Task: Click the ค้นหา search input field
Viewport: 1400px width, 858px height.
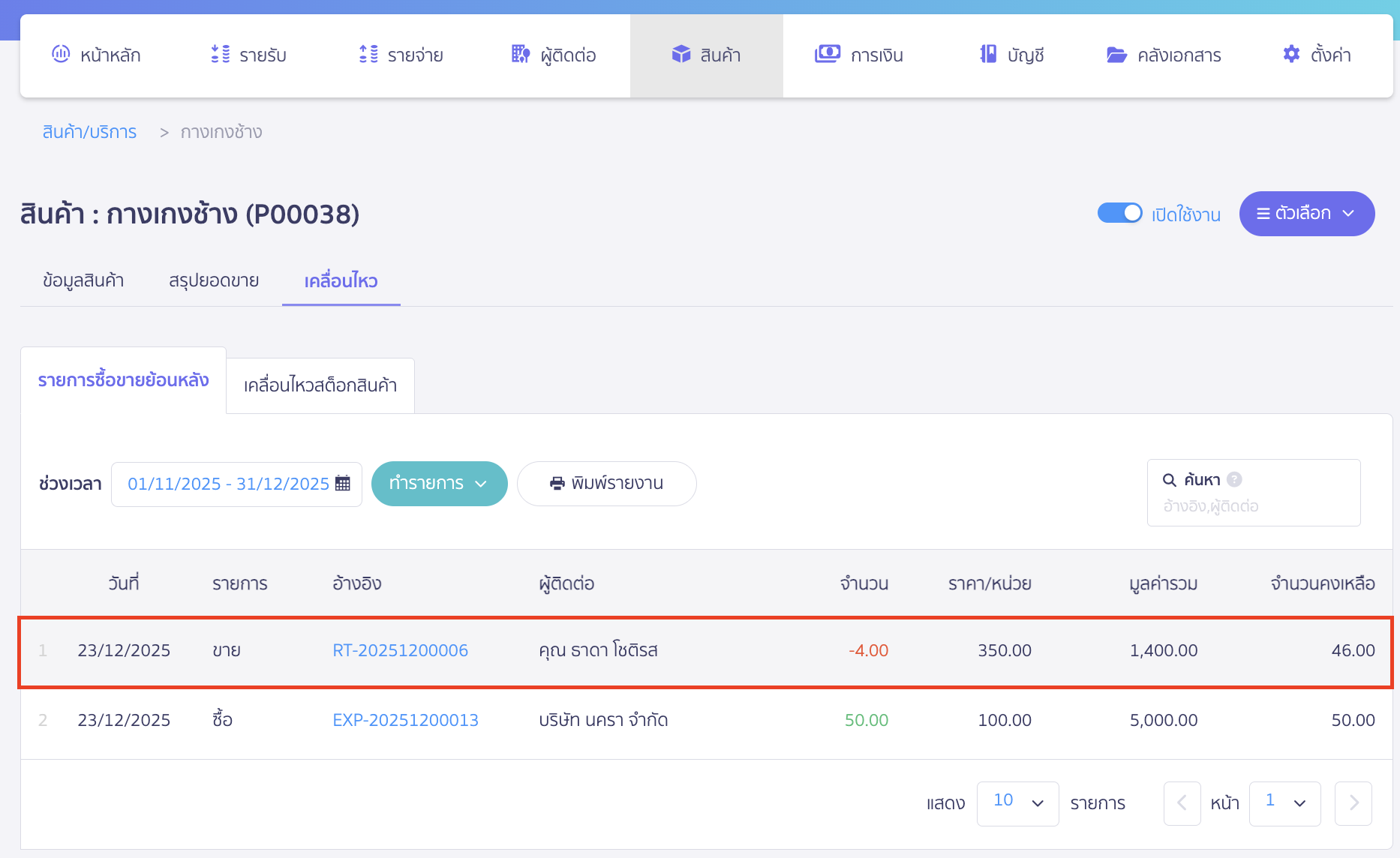Action: pyautogui.click(x=1253, y=506)
